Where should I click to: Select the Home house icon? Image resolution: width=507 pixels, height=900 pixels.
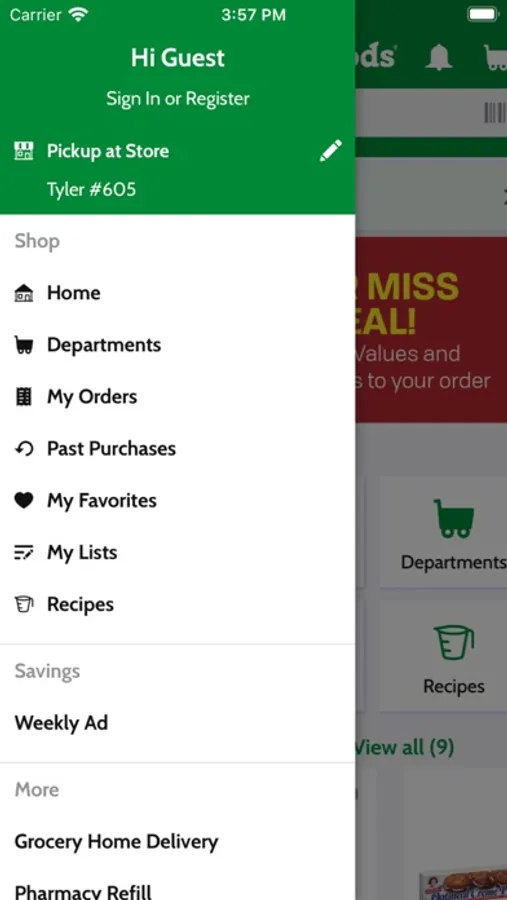pos(24,293)
